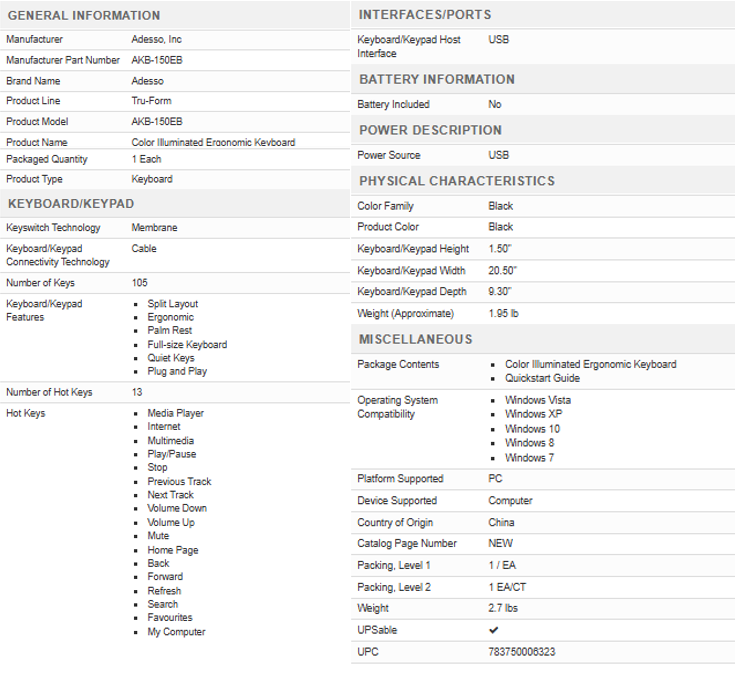The image size is (736, 675).
Task: Click the approximate weight value '1.95 lb'
Action: (x=503, y=313)
